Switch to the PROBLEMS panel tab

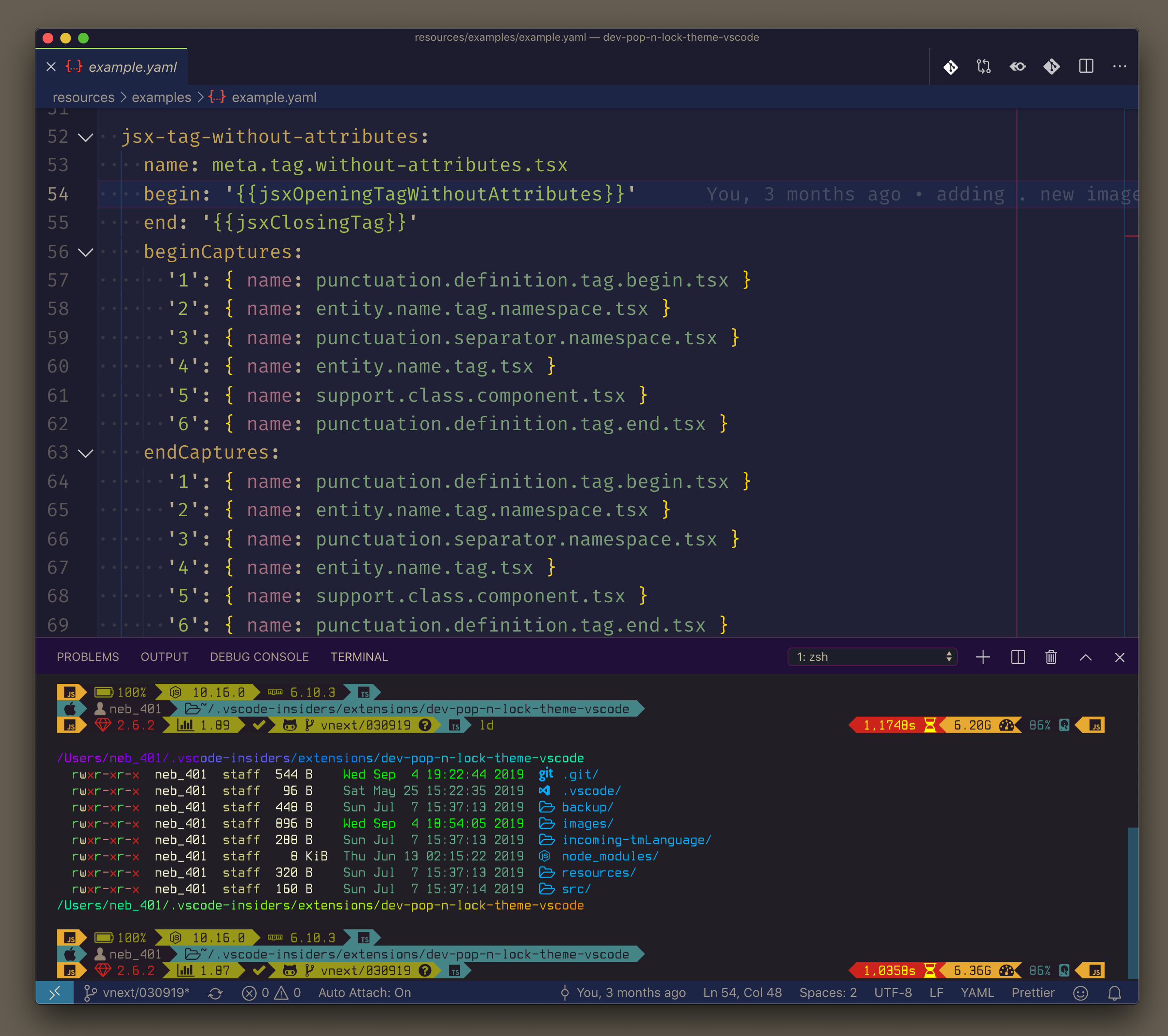tap(87, 657)
